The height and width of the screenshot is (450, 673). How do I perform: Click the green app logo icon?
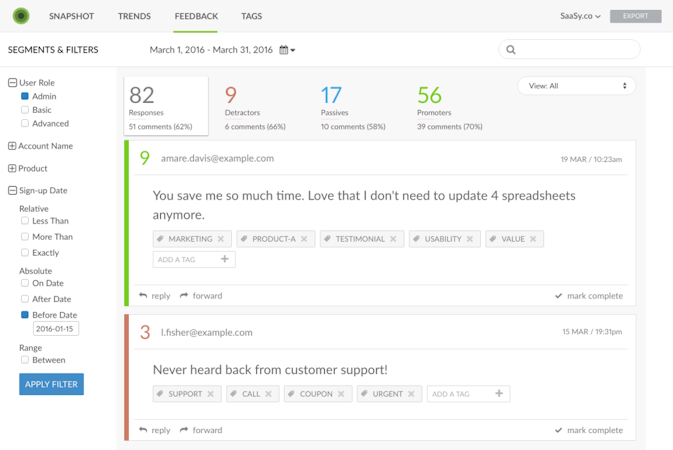[x=21, y=16]
